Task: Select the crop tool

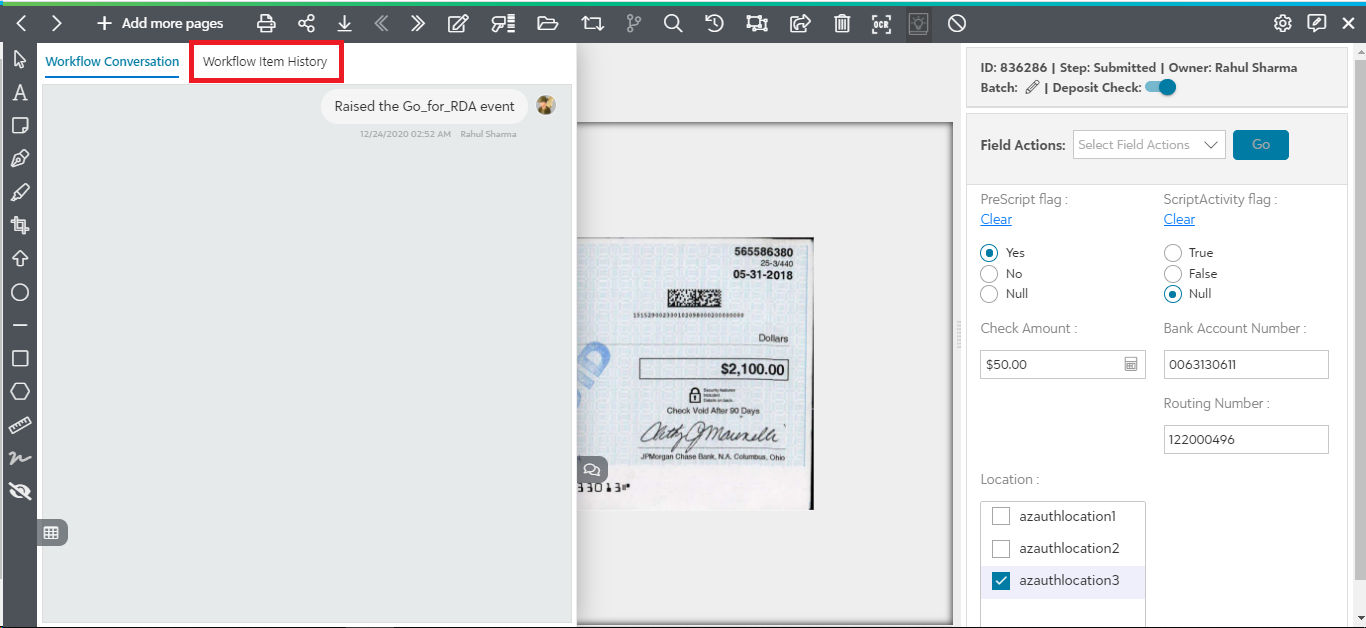Action: (x=19, y=225)
